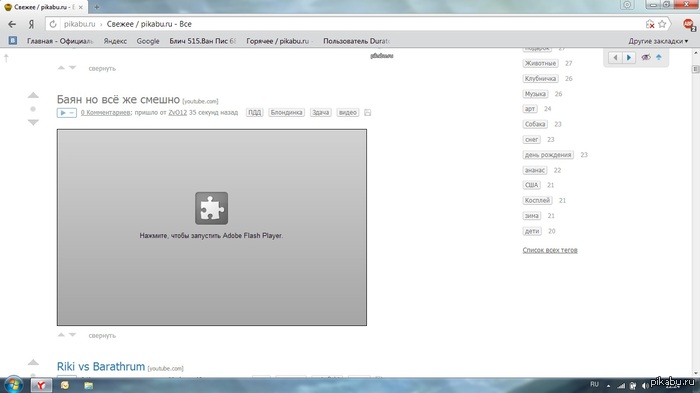The image size is (700, 393).
Task: Close the 'Свежее / pikabu.ru' tab
Action: (81, 8)
